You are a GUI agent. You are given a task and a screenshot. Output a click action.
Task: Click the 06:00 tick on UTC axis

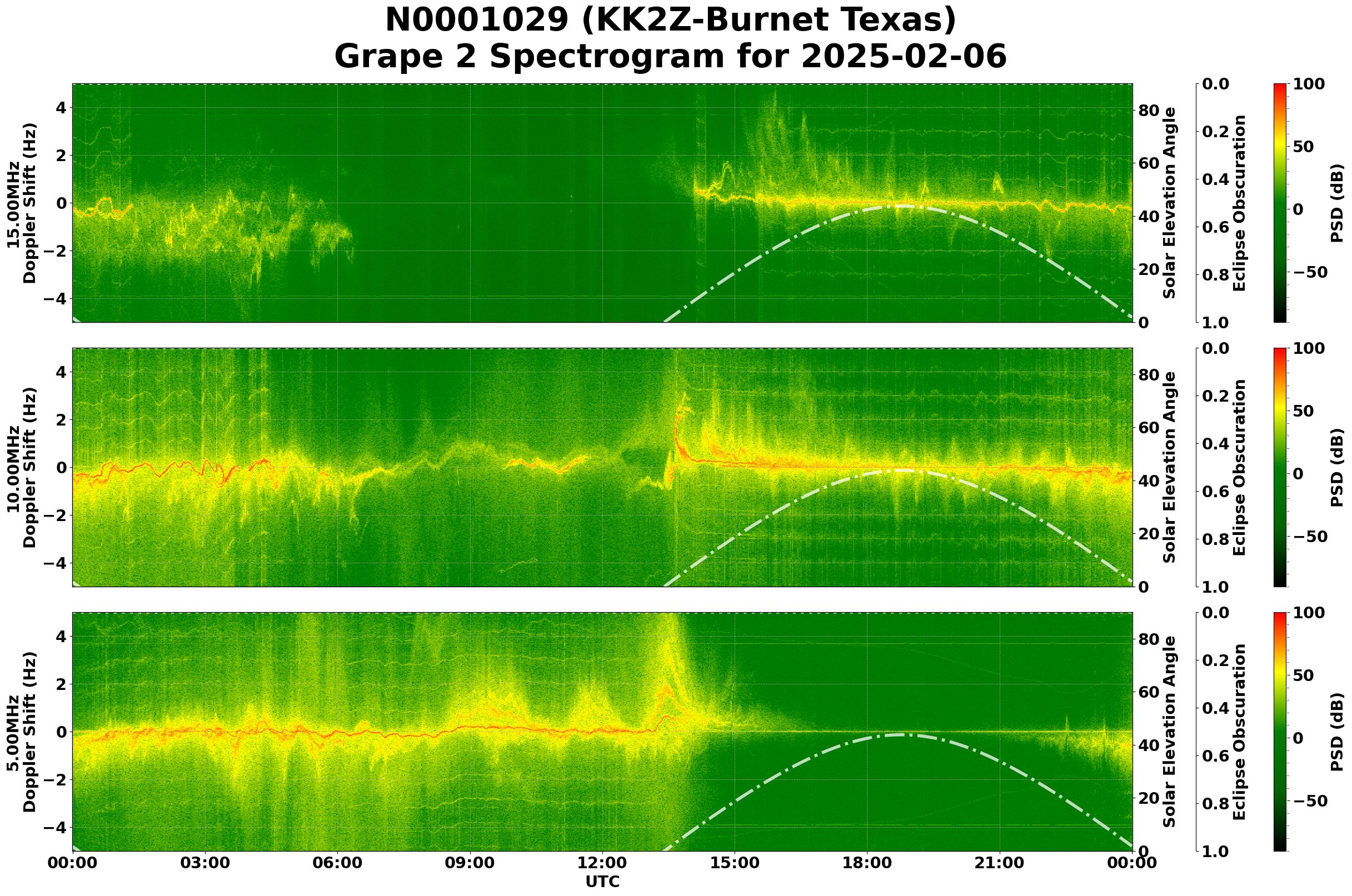pyautogui.click(x=337, y=863)
